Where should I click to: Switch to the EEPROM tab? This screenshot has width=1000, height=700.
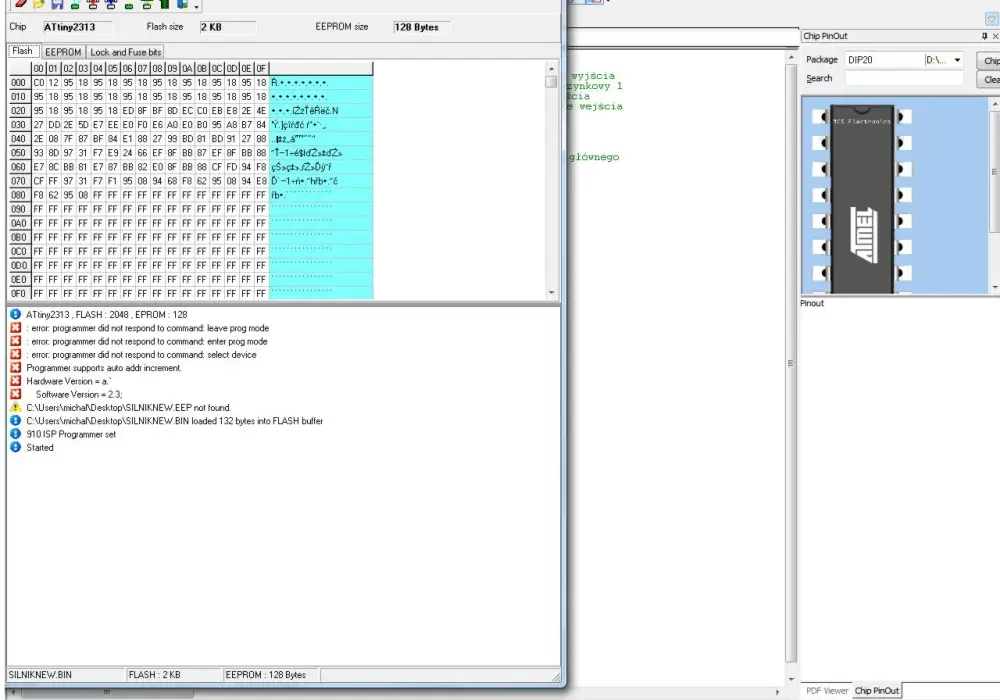[x=63, y=52]
